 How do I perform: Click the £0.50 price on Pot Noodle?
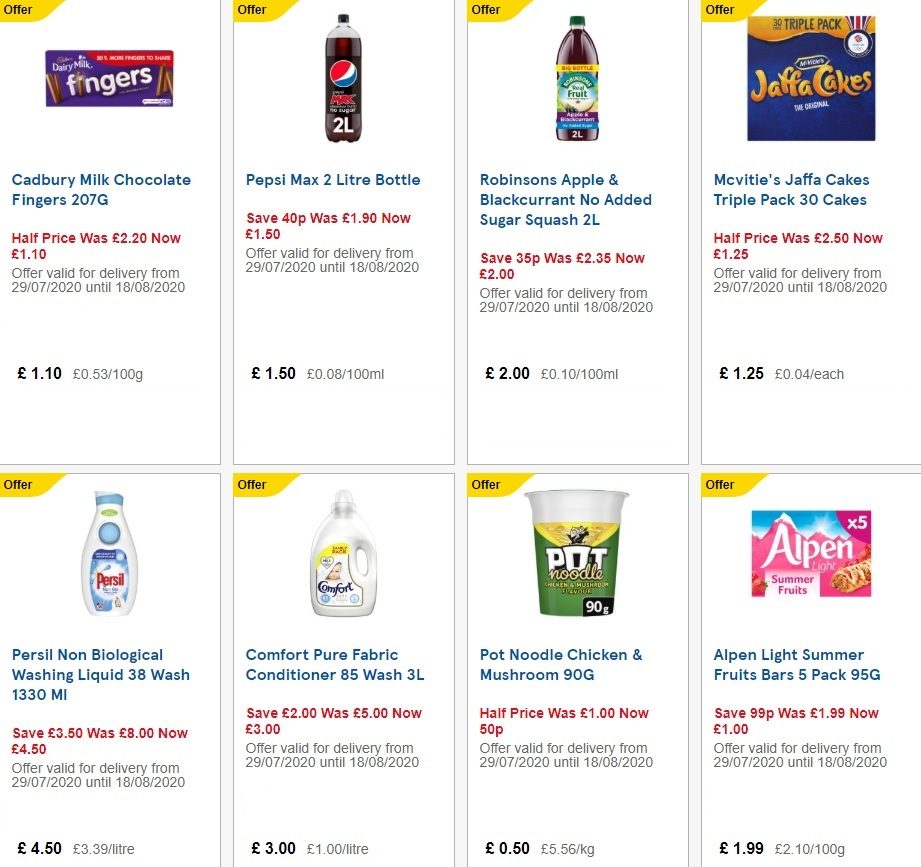point(505,849)
